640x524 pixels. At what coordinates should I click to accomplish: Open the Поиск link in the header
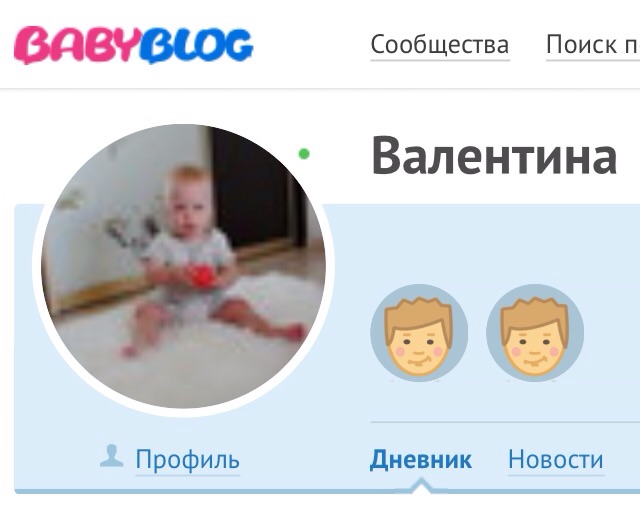point(593,45)
